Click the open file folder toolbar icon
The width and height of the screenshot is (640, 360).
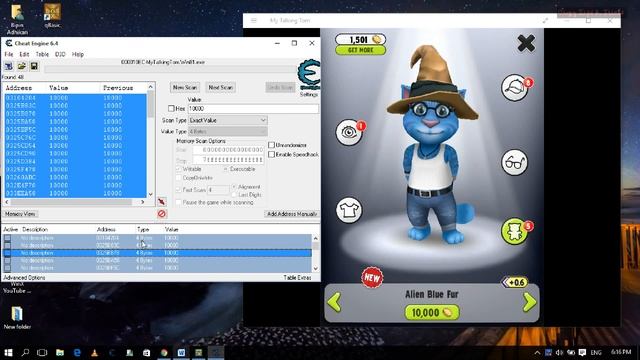pos(22,66)
